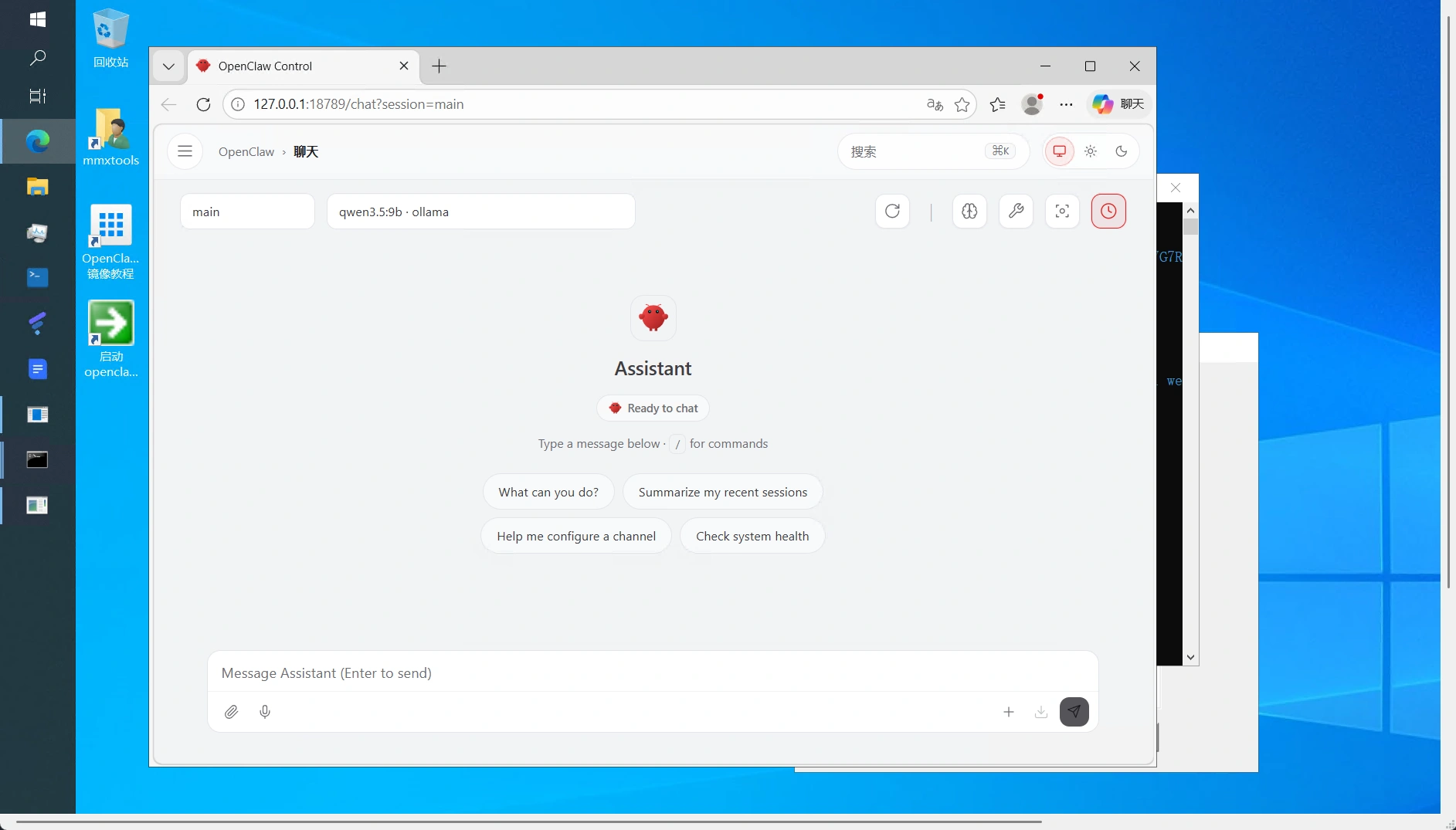1456x830 pixels.
Task: Open the browser settings and more menu
Action: coord(1066,104)
